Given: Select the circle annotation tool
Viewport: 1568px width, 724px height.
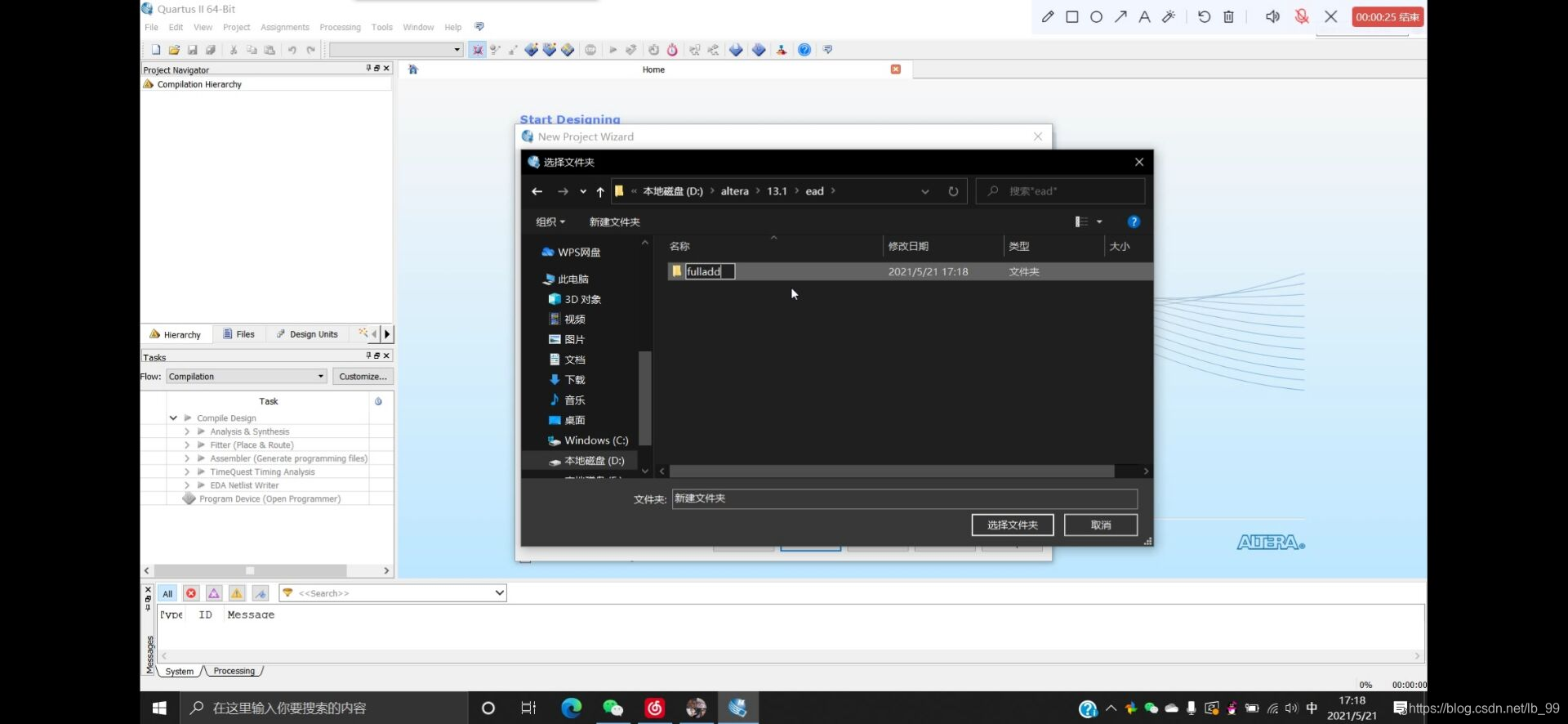Looking at the screenshot, I should [x=1097, y=16].
